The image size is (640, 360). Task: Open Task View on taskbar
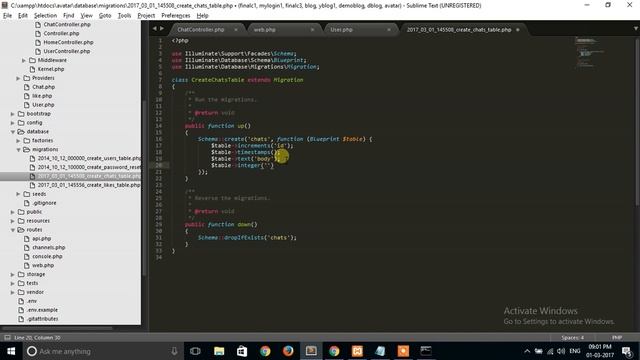pos(195,351)
